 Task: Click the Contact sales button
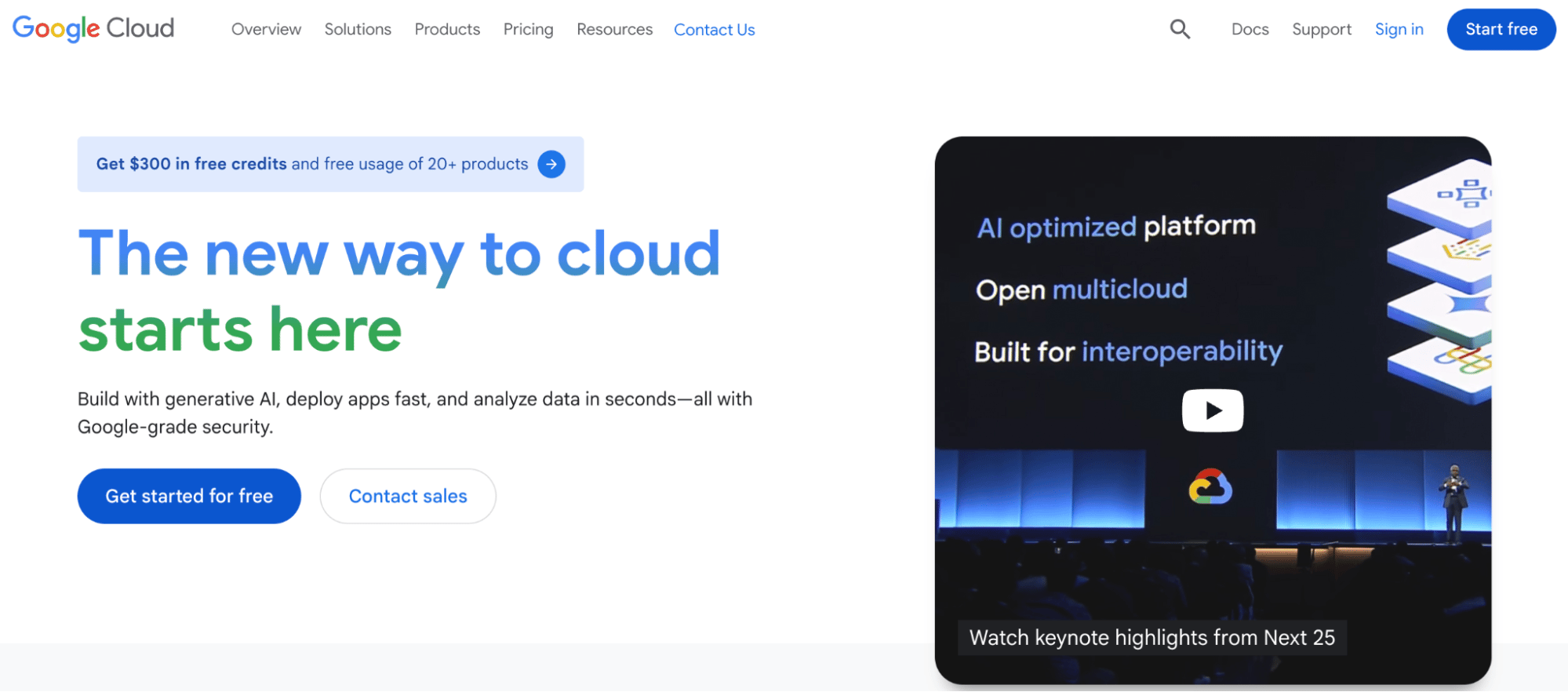(x=408, y=496)
